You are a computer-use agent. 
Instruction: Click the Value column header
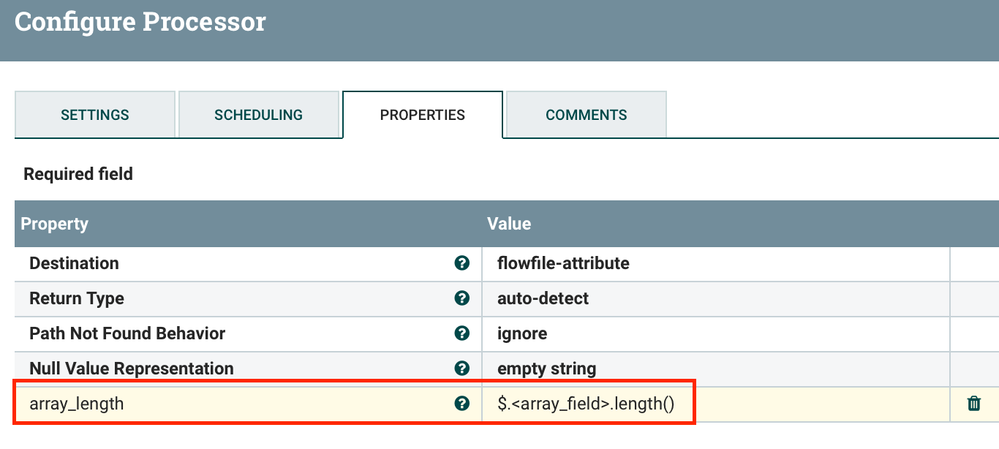tap(509, 224)
